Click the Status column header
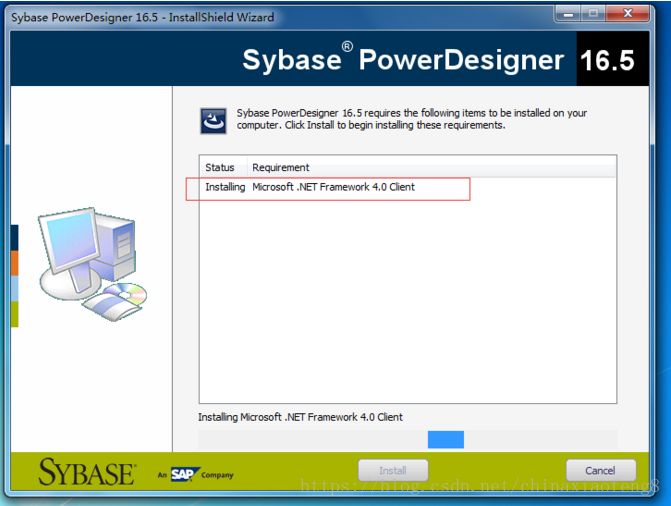Image resolution: width=671 pixels, height=506 pixels. 220,167
